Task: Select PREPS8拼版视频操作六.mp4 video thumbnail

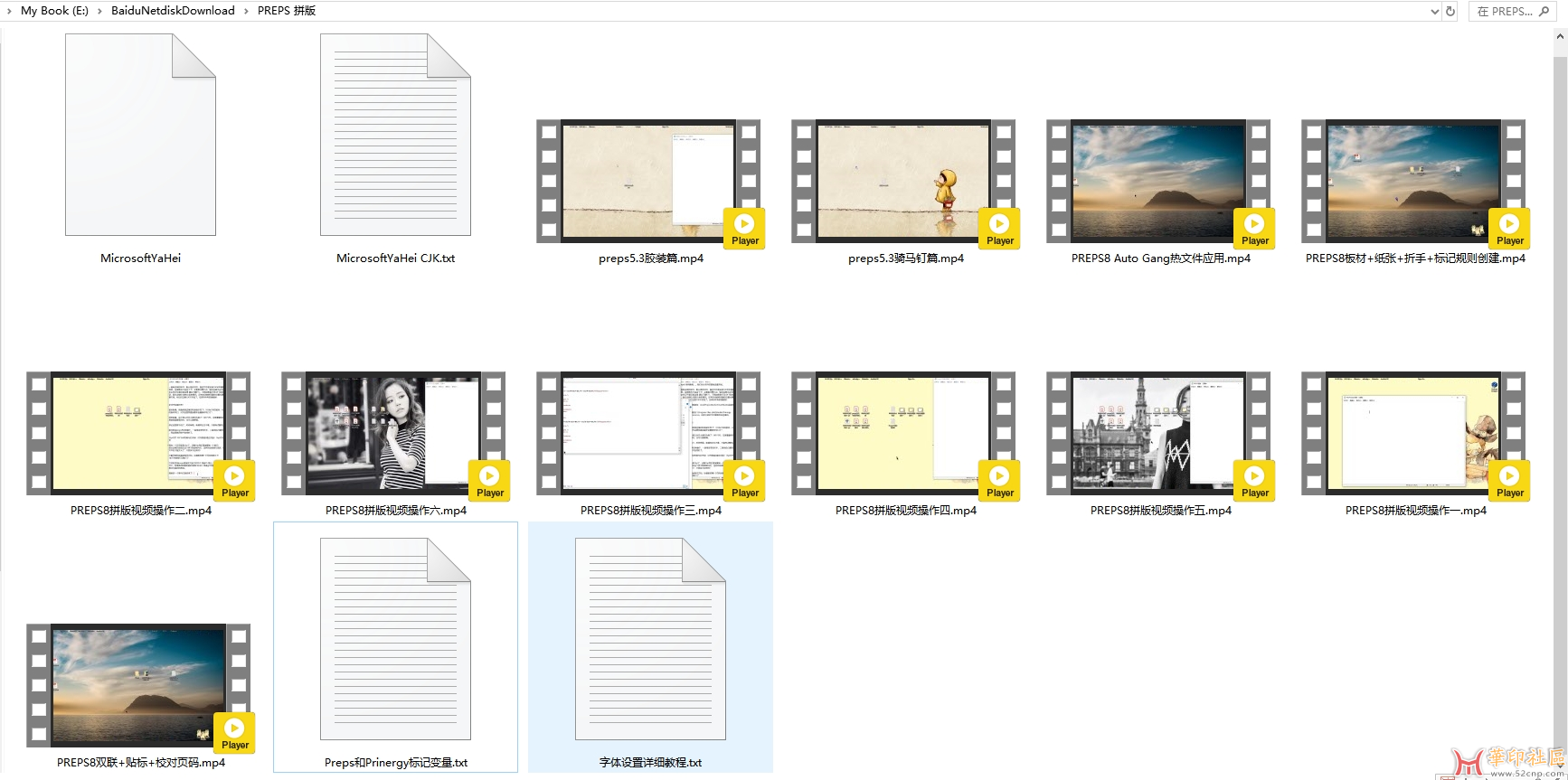Action: (393, 434)
